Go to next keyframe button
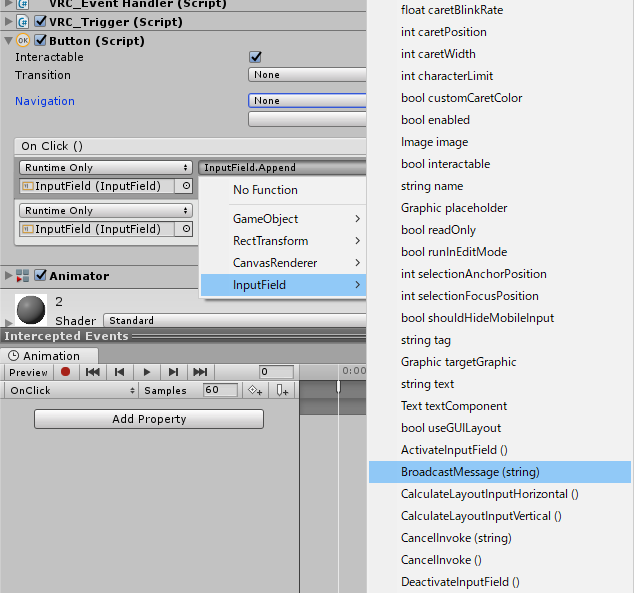This screenshot has width=634, height=593. 173,372
